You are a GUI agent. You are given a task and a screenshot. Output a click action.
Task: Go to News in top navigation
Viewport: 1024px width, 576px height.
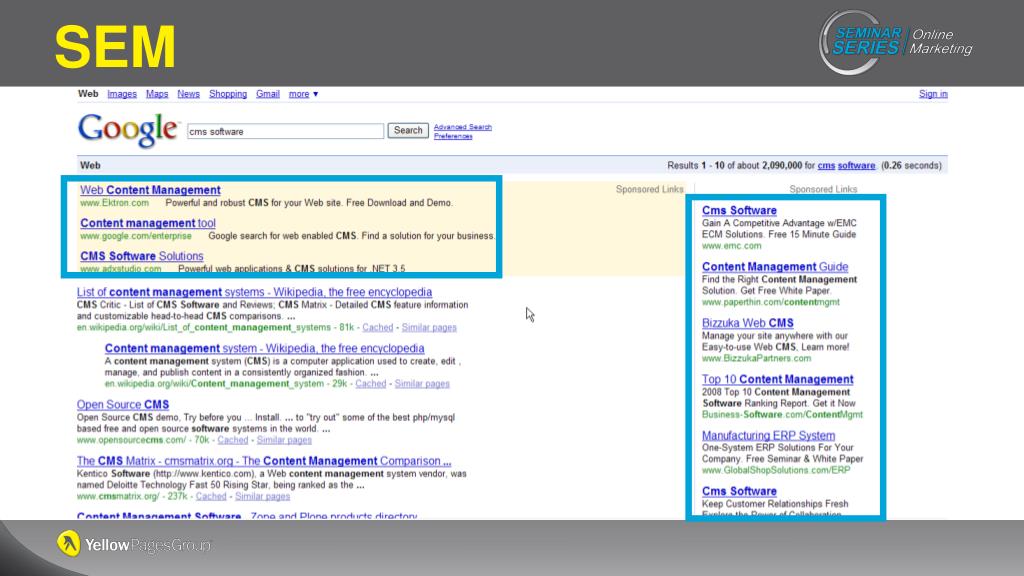pyautogui.click(x=188, y=94)
